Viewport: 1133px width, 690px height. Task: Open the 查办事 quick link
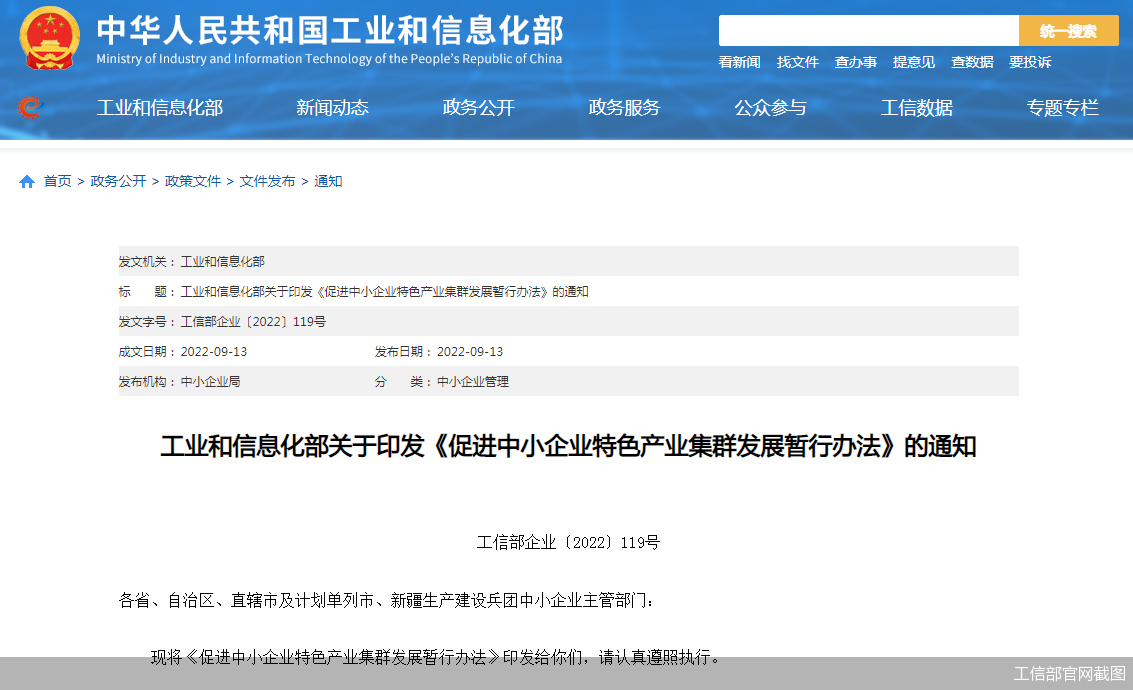tap(856, 62)
